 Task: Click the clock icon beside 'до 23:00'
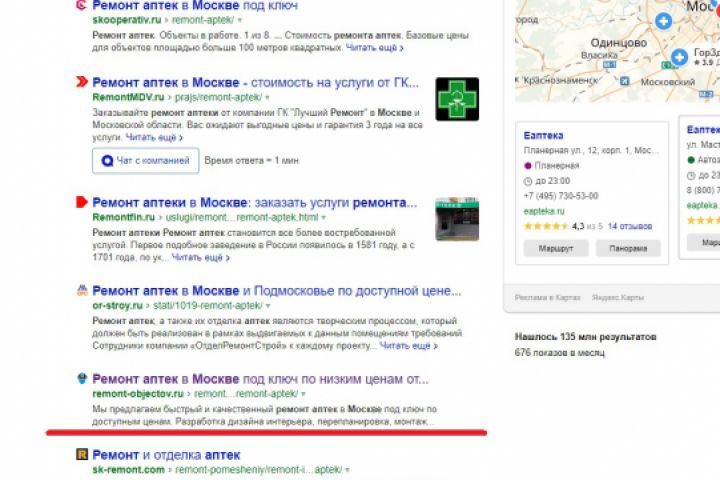pyautogui.click(x=528, y=181)
